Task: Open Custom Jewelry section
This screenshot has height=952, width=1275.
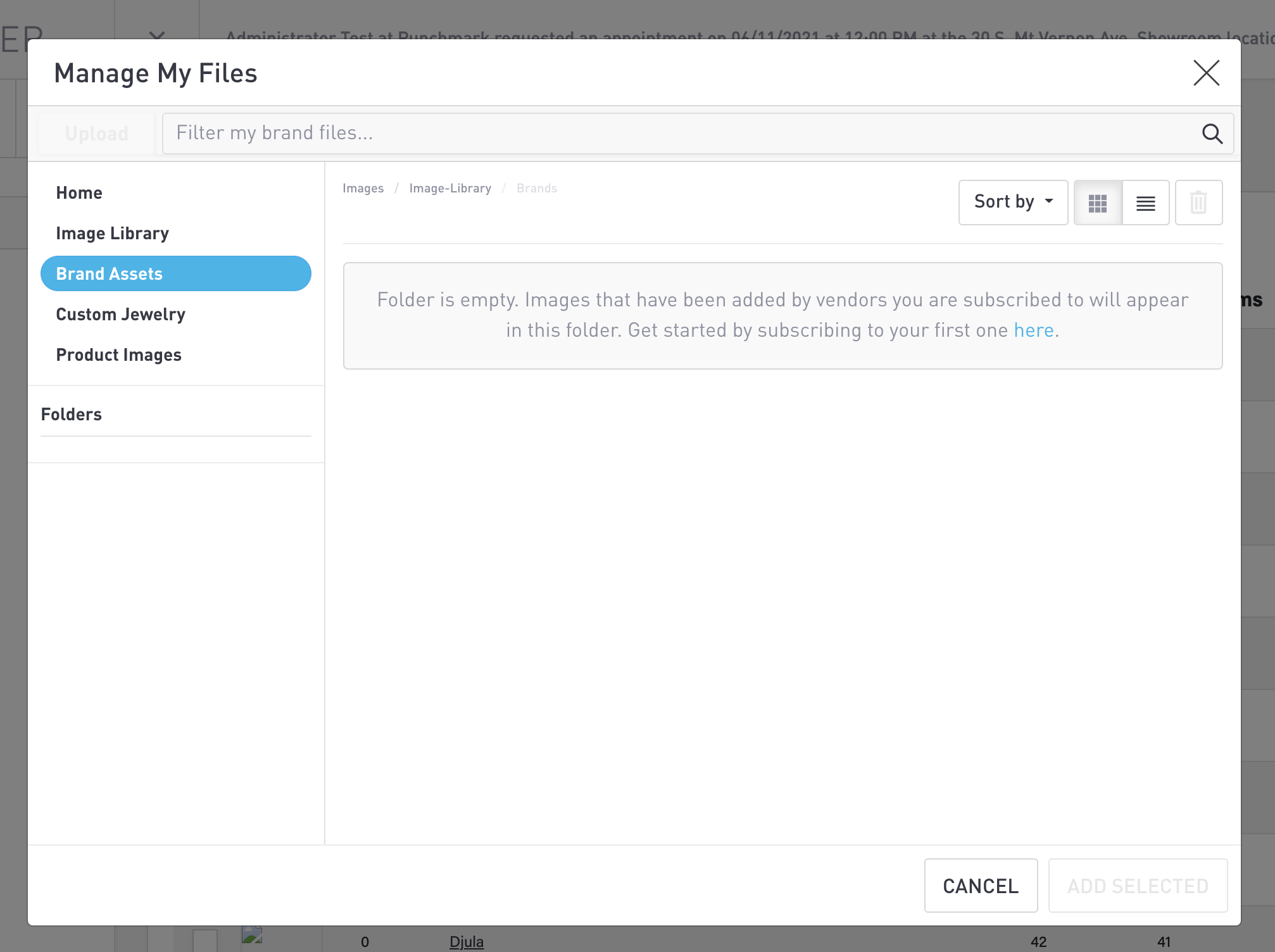Action: pos(121,315)
